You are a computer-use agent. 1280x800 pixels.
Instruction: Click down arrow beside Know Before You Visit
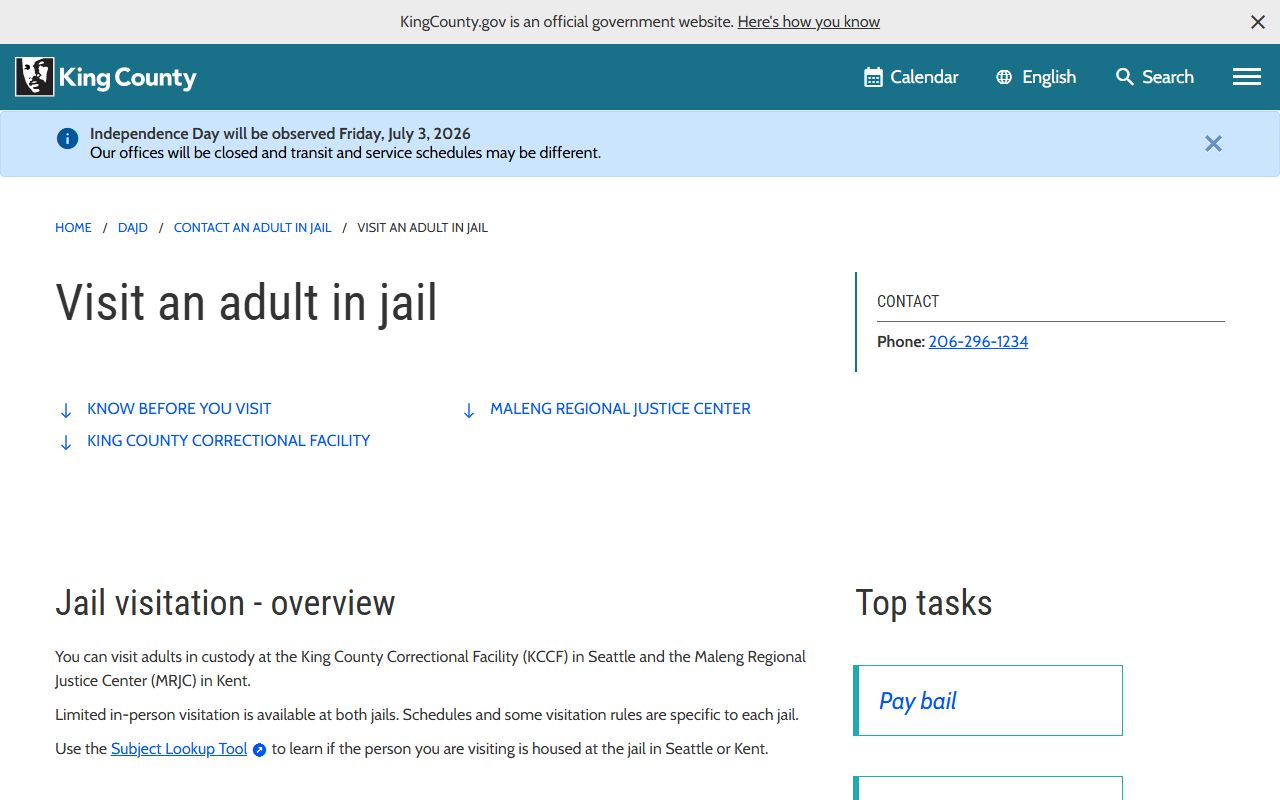66,410
